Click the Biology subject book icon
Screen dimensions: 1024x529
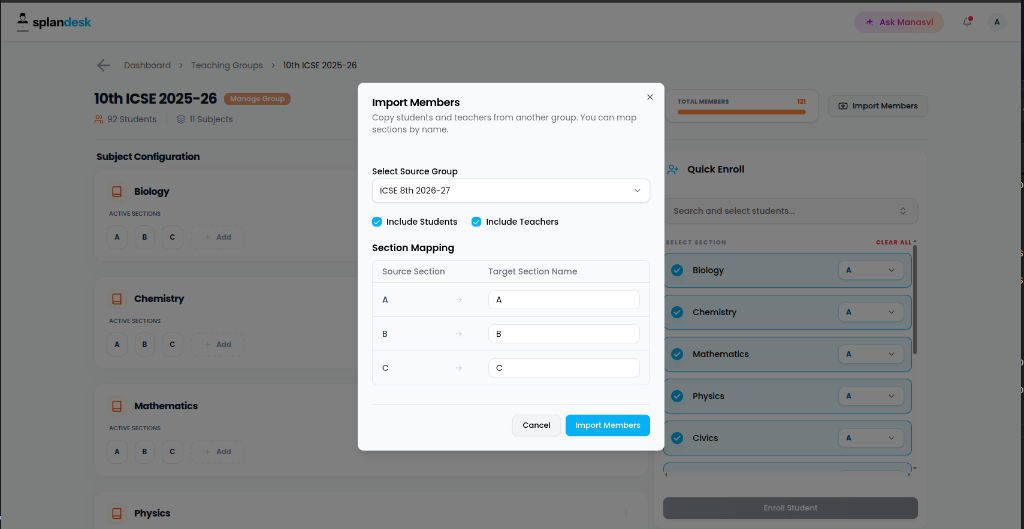click(117, 191)
